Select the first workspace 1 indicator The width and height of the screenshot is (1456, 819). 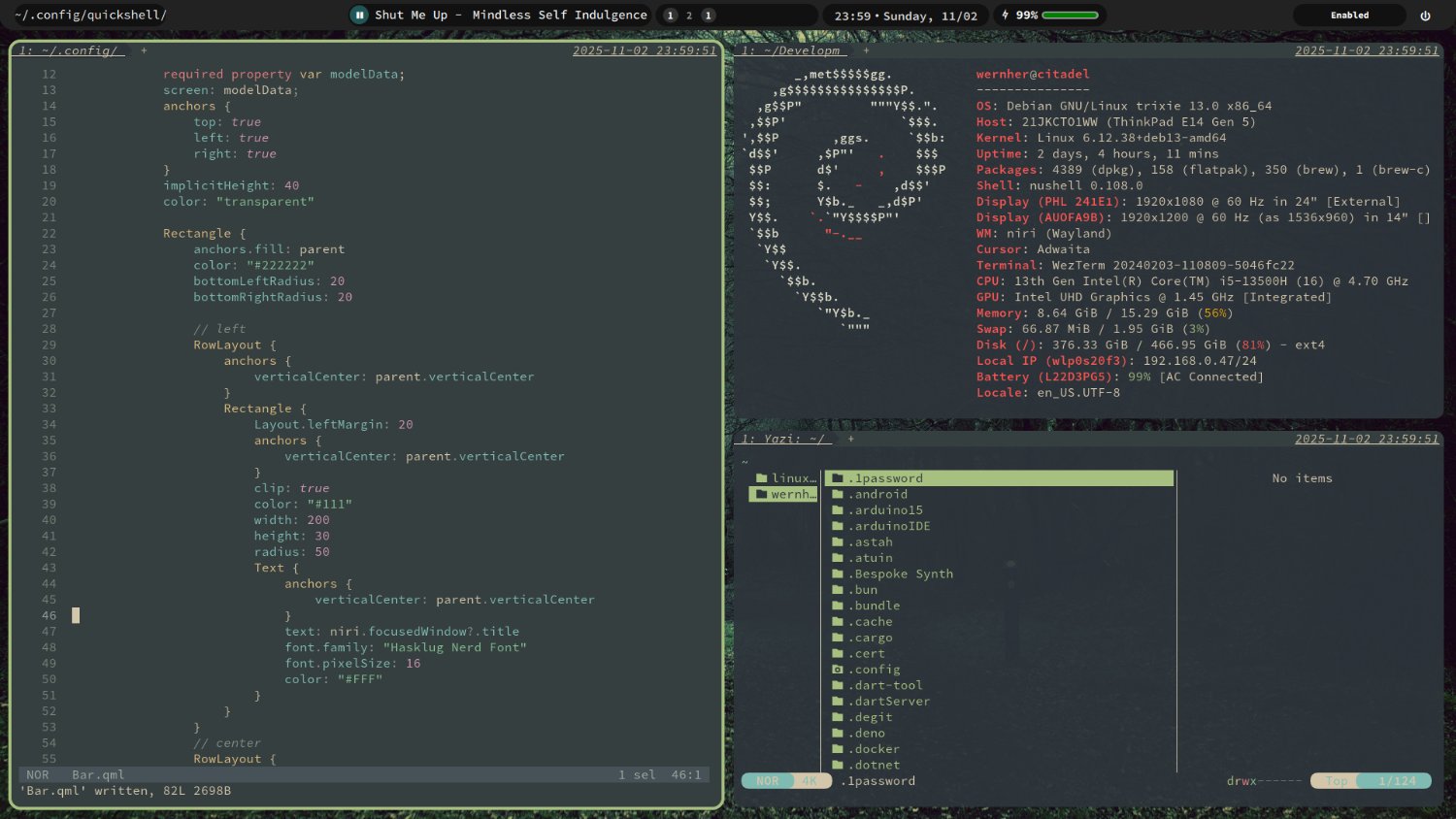(x=670, y=16)
